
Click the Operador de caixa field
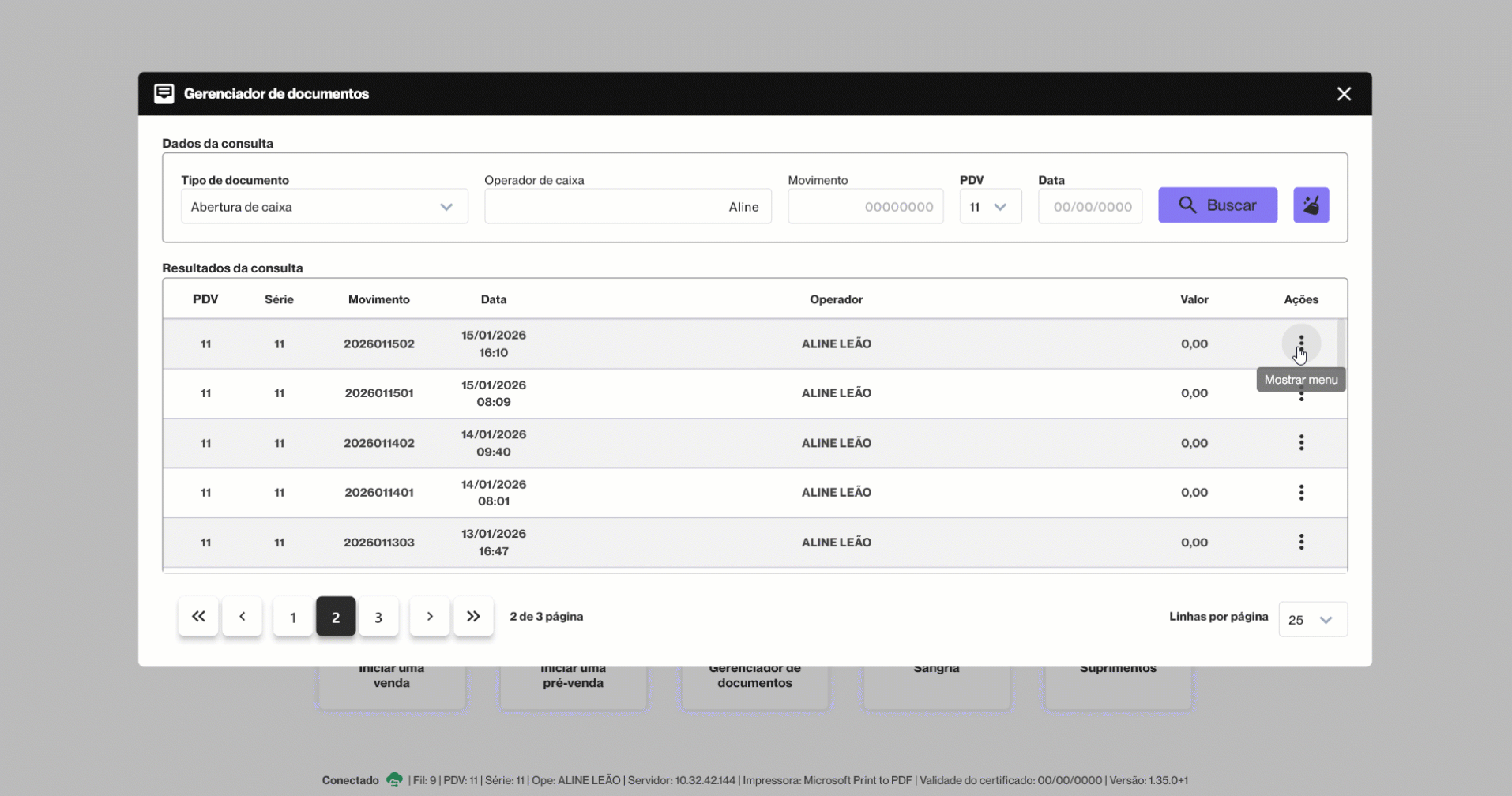(x=627, y=207)
